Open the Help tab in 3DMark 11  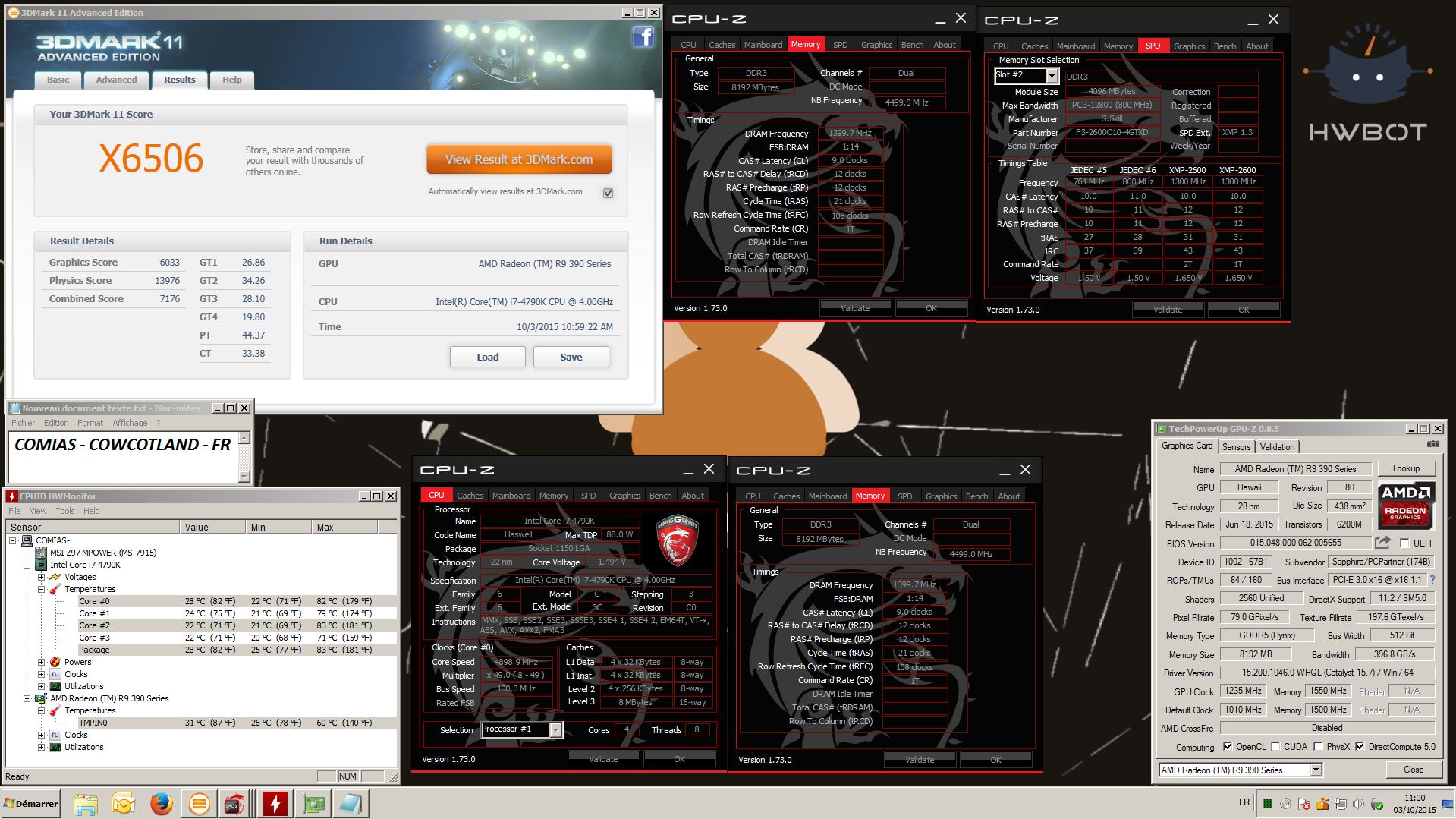232,80
